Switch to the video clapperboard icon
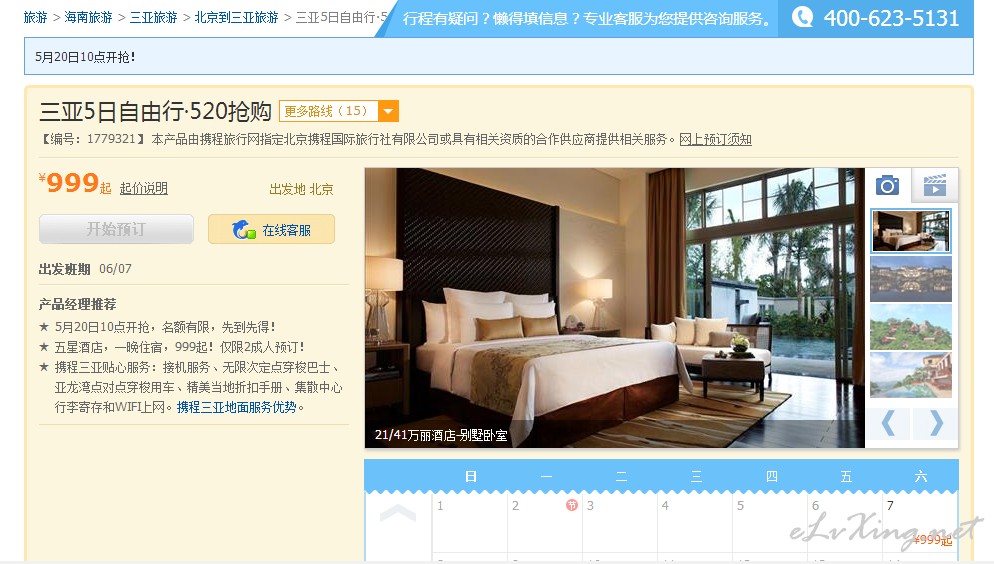The image size is (994, 564). click(x=934, y=185)
